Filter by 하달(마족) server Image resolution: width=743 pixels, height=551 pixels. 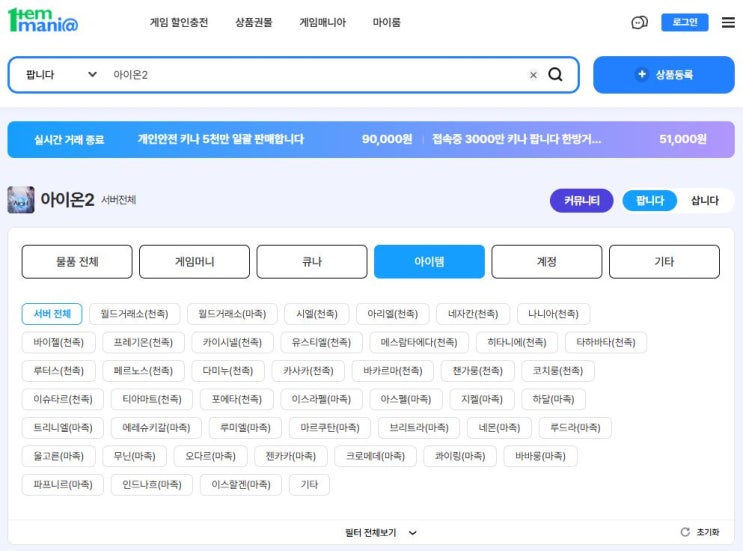553,399
